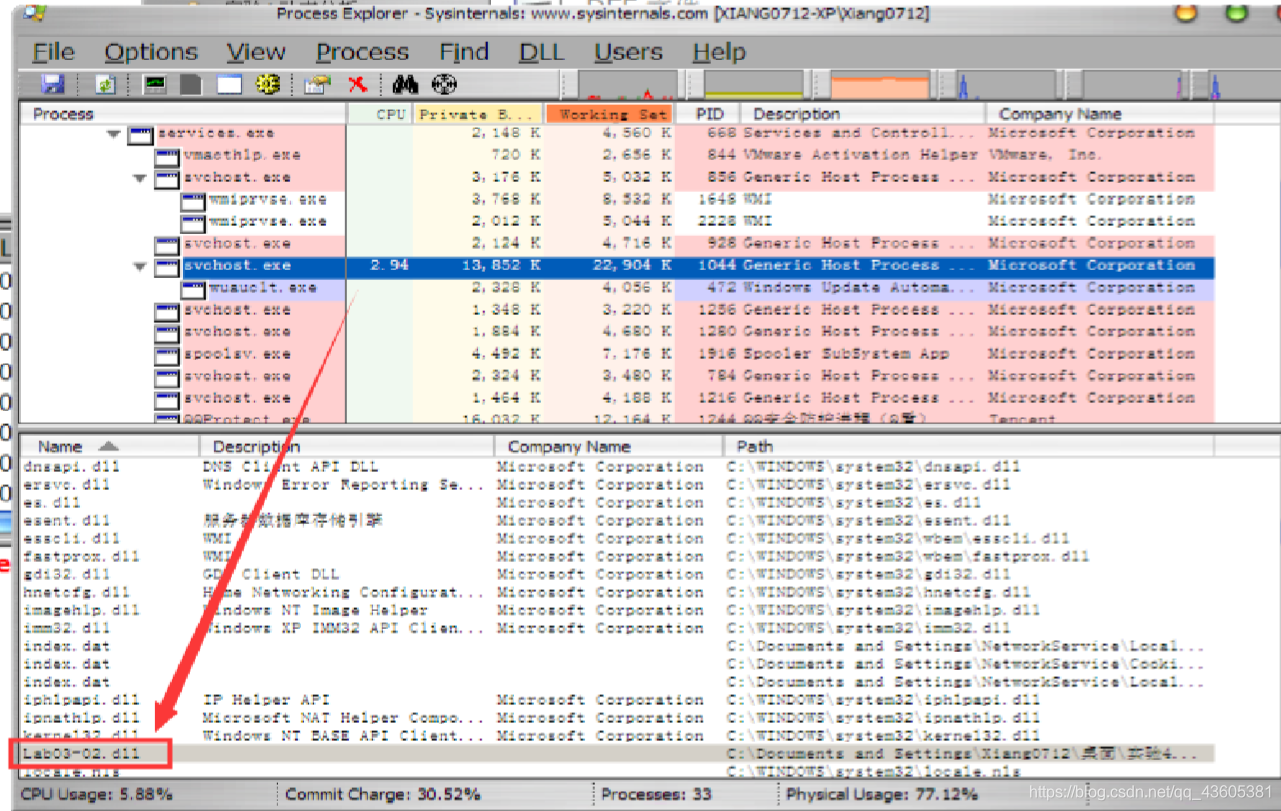The image size is (1281, 811).
Task: Select svchost.exe with PID 1216
Action: click(617, 398)
